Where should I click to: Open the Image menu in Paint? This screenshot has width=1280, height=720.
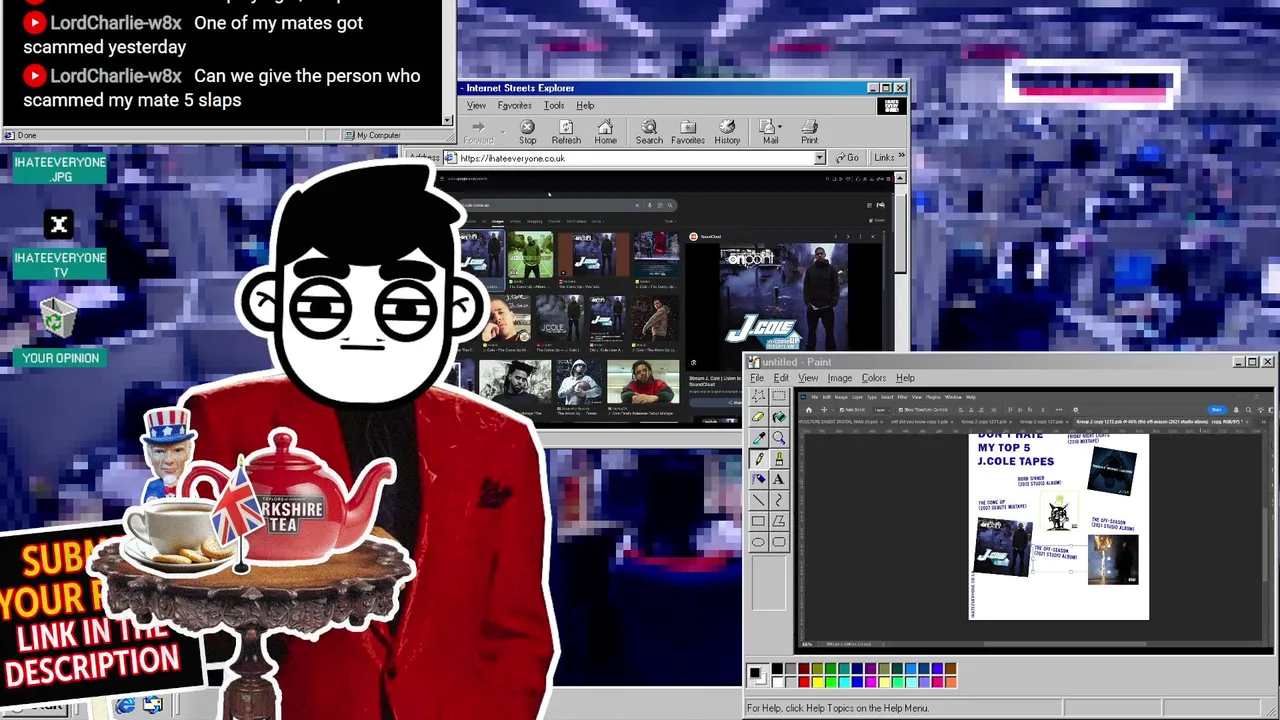click(840, 378)
